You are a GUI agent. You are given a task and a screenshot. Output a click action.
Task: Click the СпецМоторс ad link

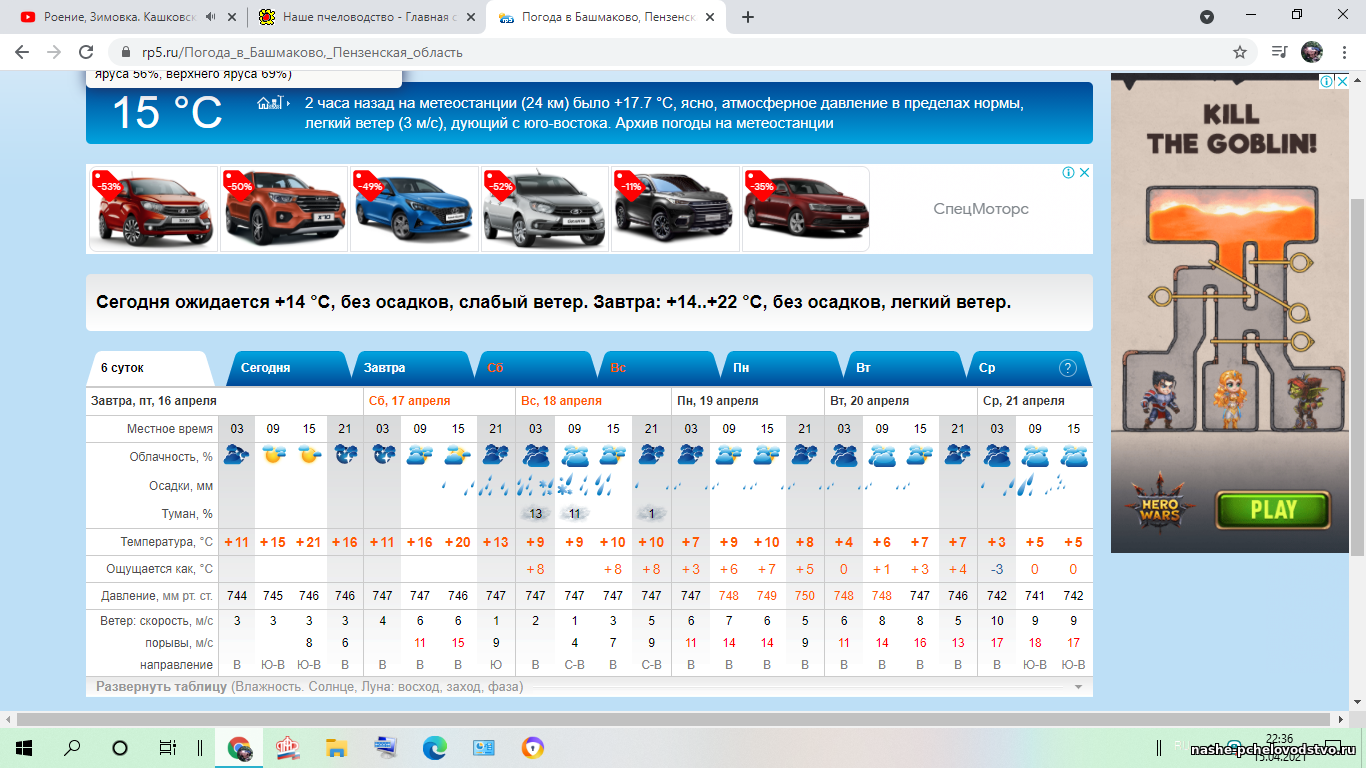pos(981,209)
